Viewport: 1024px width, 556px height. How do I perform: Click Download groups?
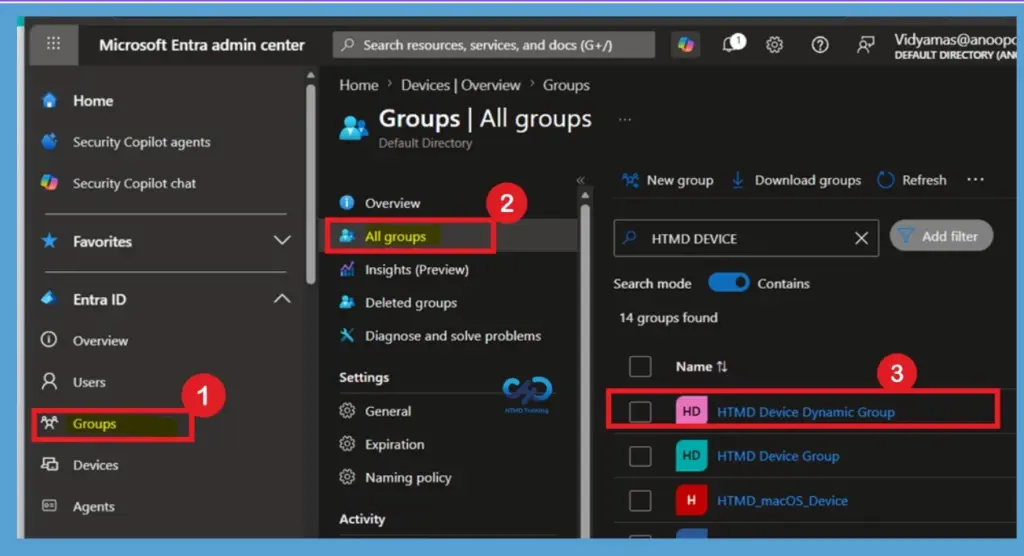point(795,180)
